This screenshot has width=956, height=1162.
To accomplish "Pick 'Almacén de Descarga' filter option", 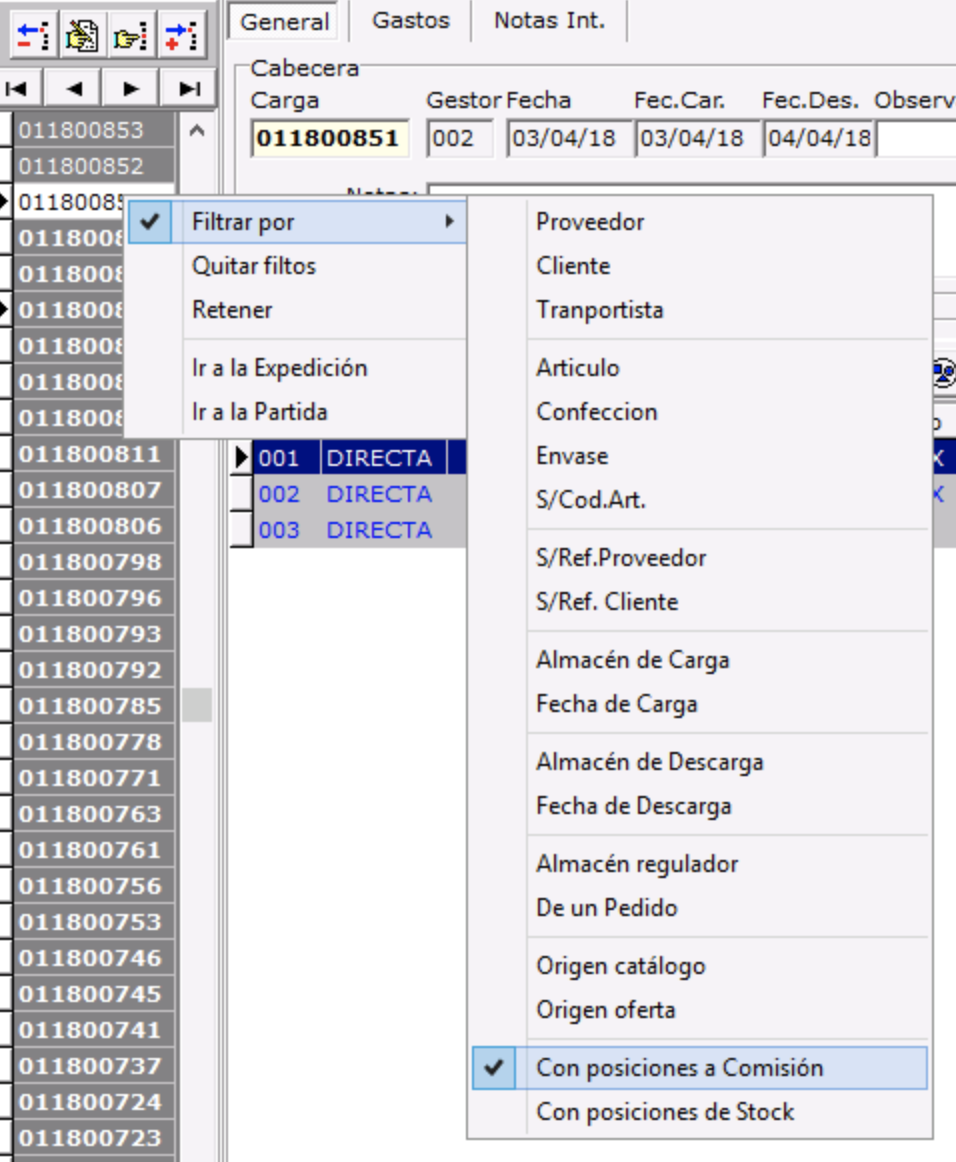I will point(649,762).
